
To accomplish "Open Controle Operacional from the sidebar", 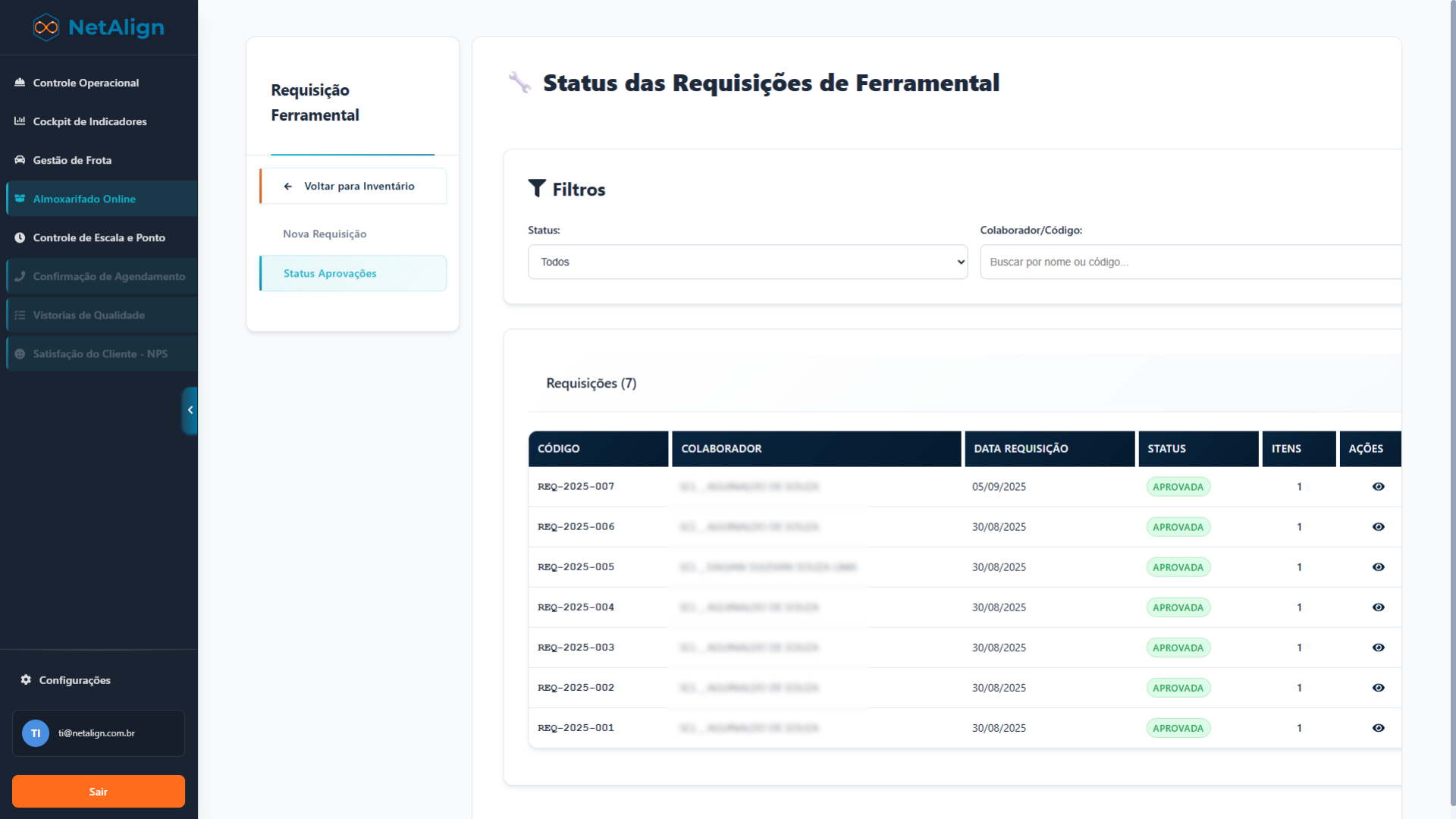I will (x=85, y=83).
